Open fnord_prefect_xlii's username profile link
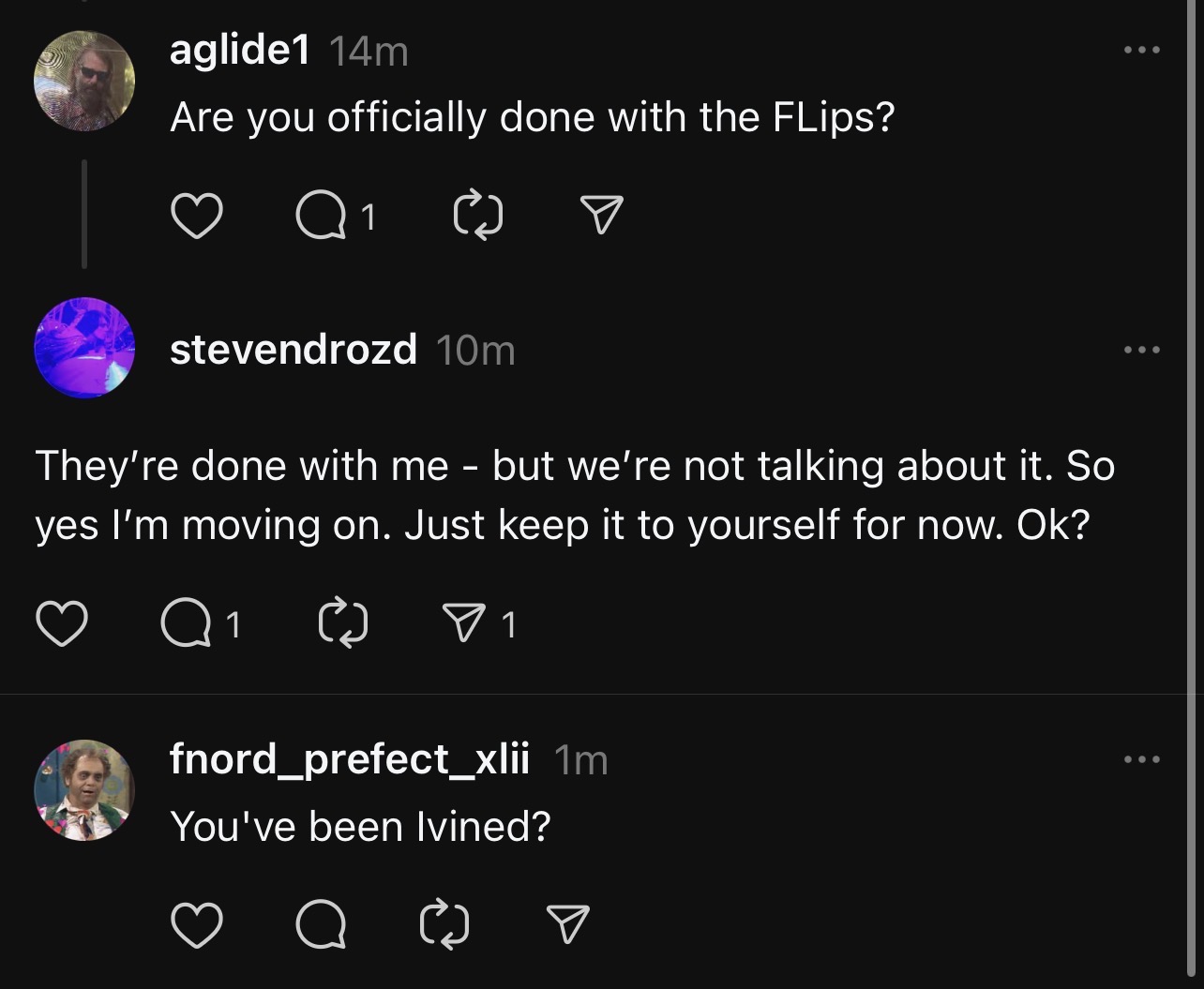1204x989 pixels. tap(349, 758)
